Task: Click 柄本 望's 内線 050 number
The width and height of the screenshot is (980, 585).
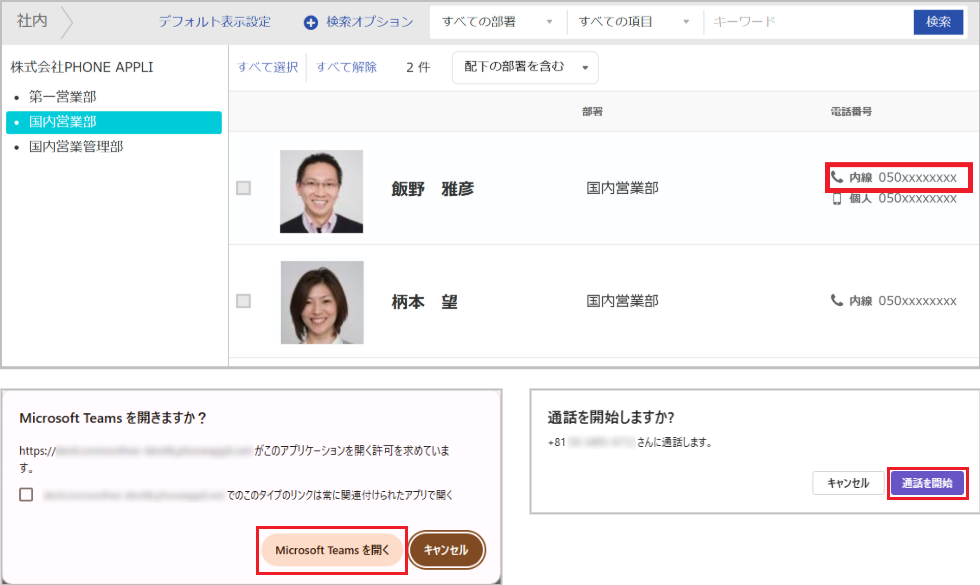Action: click(918, 301)
